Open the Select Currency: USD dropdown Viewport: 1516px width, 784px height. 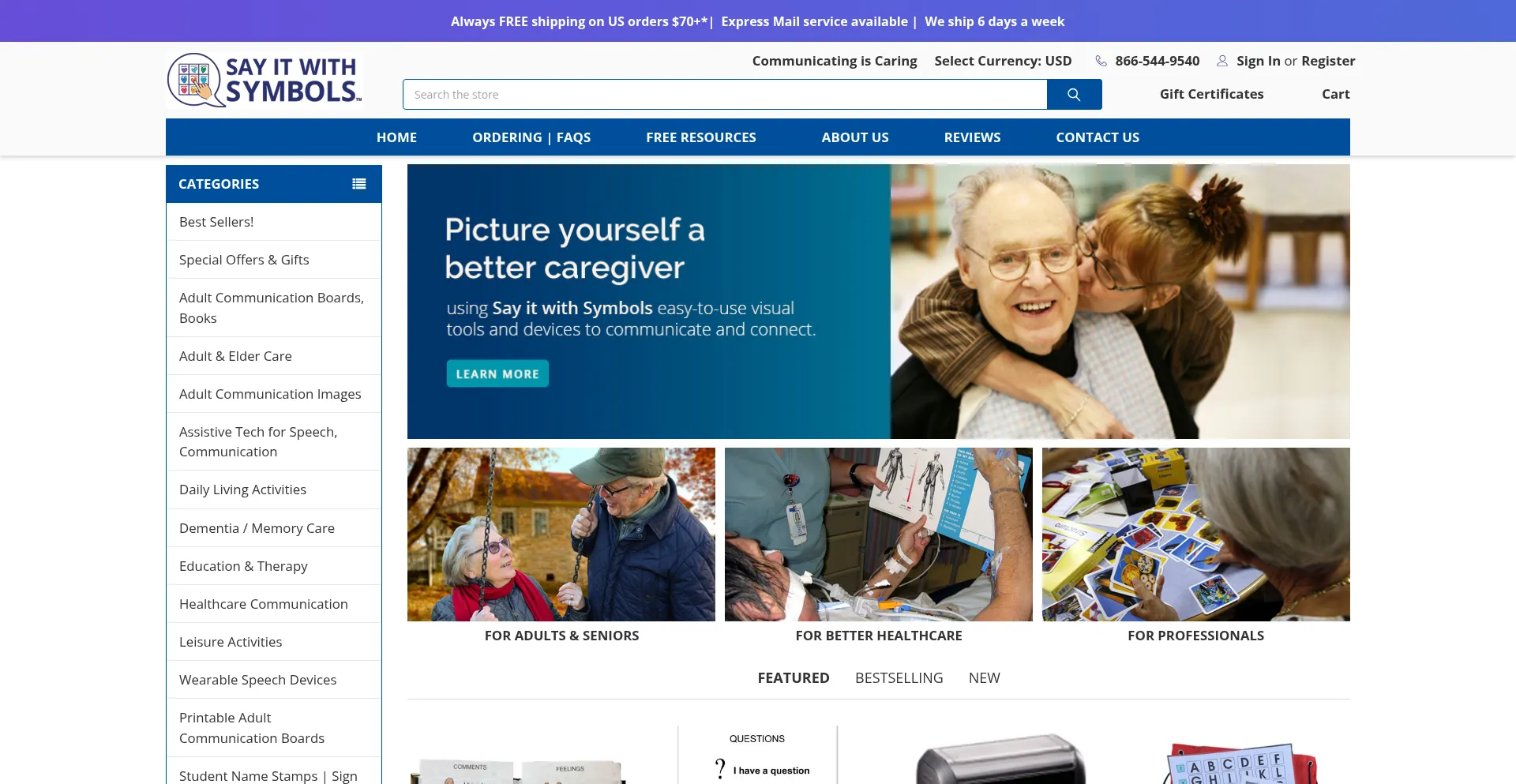[x=1003, y=61]
